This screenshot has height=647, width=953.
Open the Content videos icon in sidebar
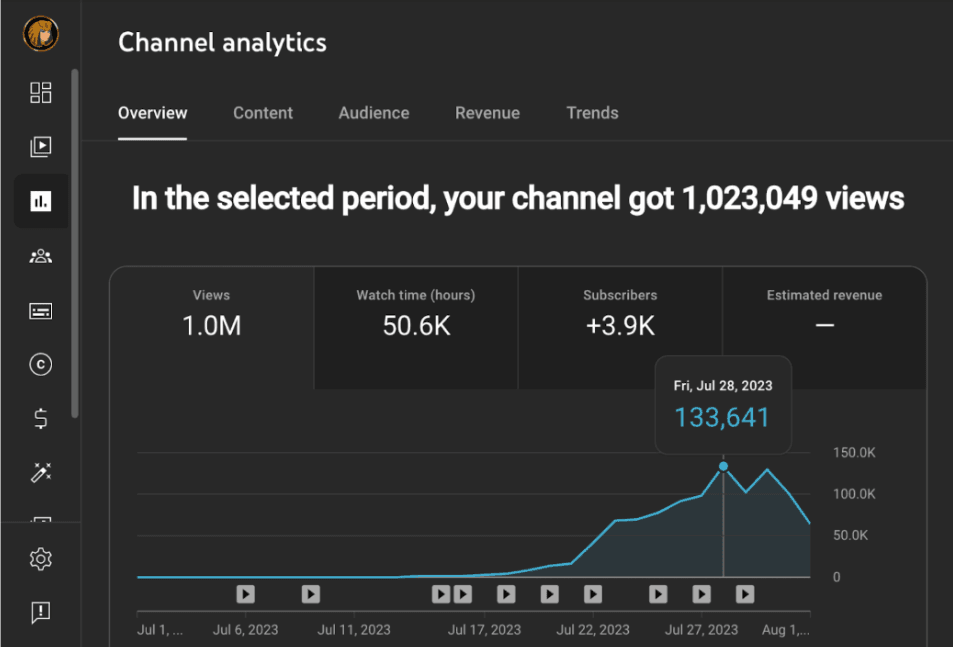pyautogui.click(x=40, y=147)
